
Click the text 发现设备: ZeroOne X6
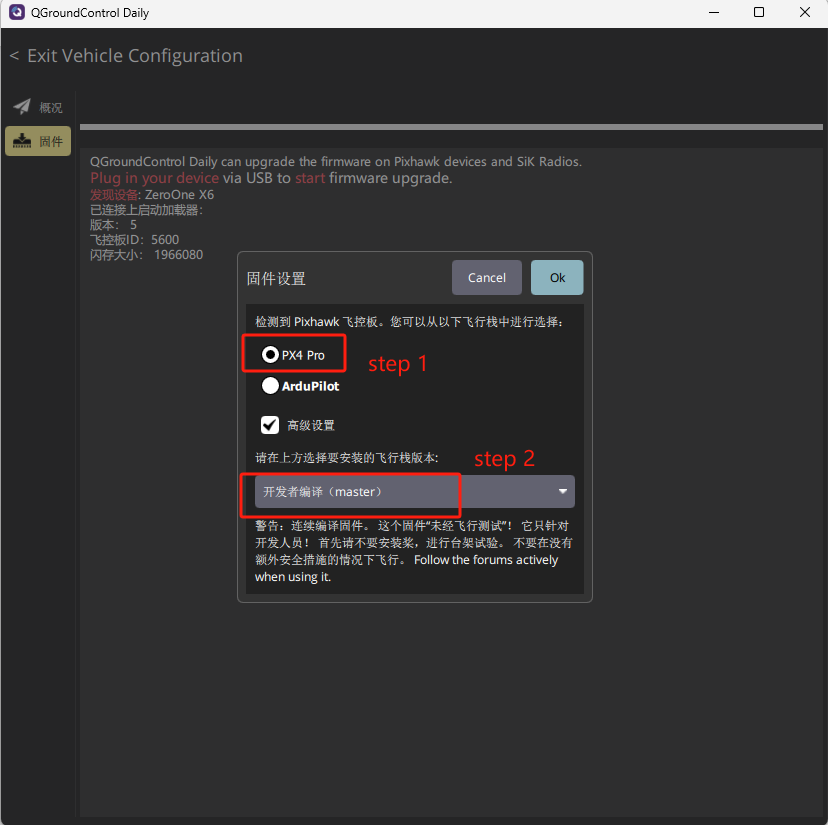tap(152, 194)
